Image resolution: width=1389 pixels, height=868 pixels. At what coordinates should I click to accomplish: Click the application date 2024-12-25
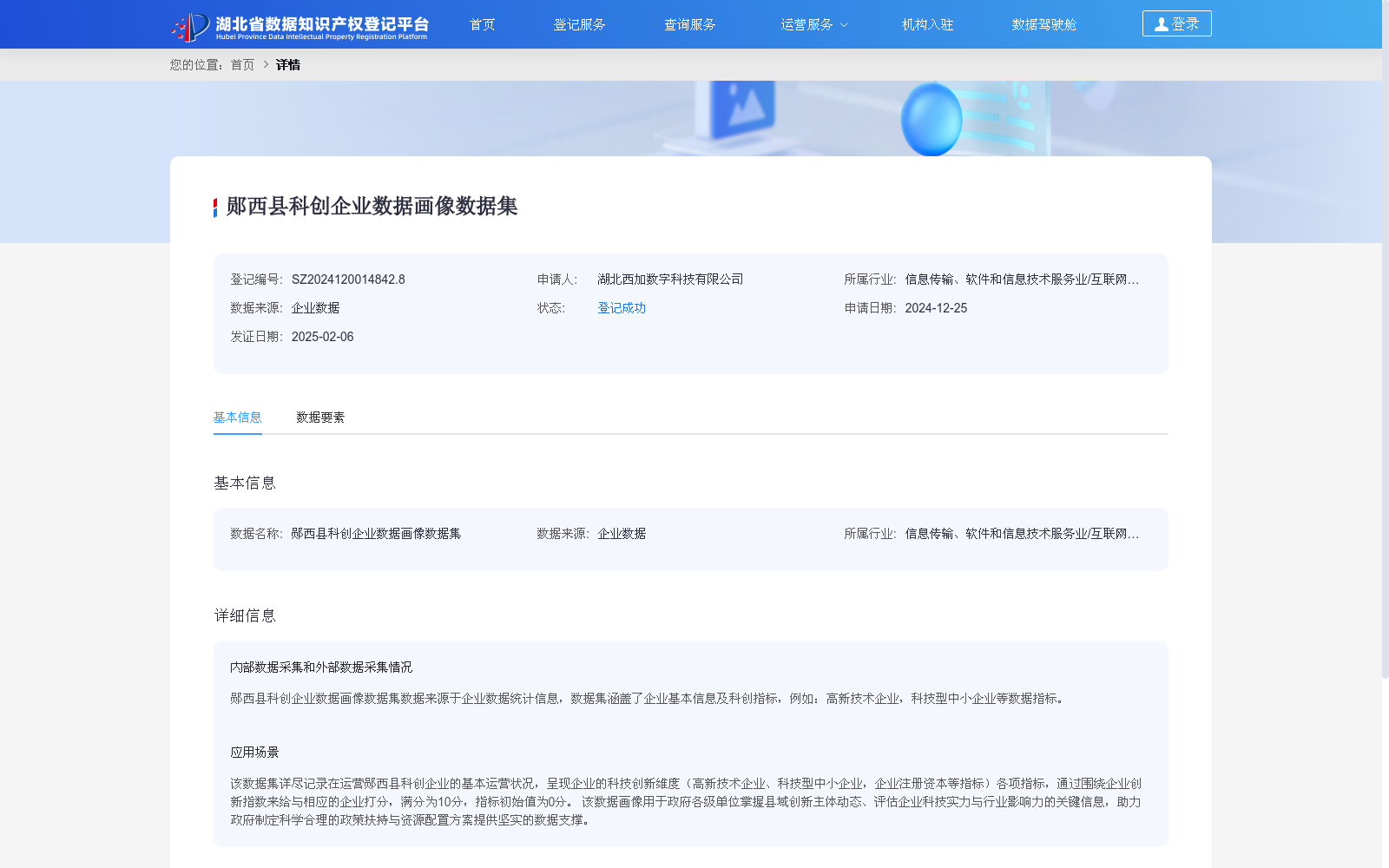[936, 308]
